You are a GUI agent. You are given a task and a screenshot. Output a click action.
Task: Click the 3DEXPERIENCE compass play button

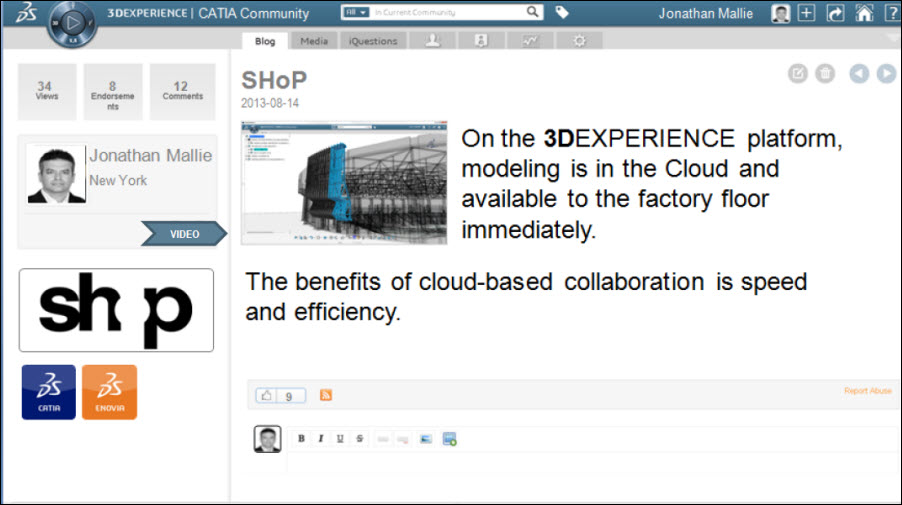coord(70,21)
